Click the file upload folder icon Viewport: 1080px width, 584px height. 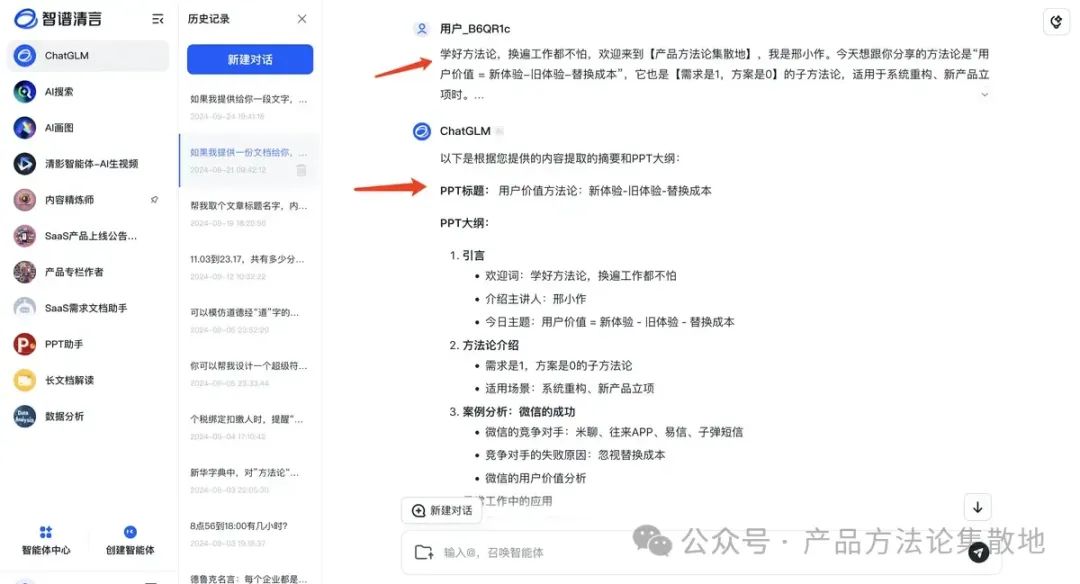(424, 552)
